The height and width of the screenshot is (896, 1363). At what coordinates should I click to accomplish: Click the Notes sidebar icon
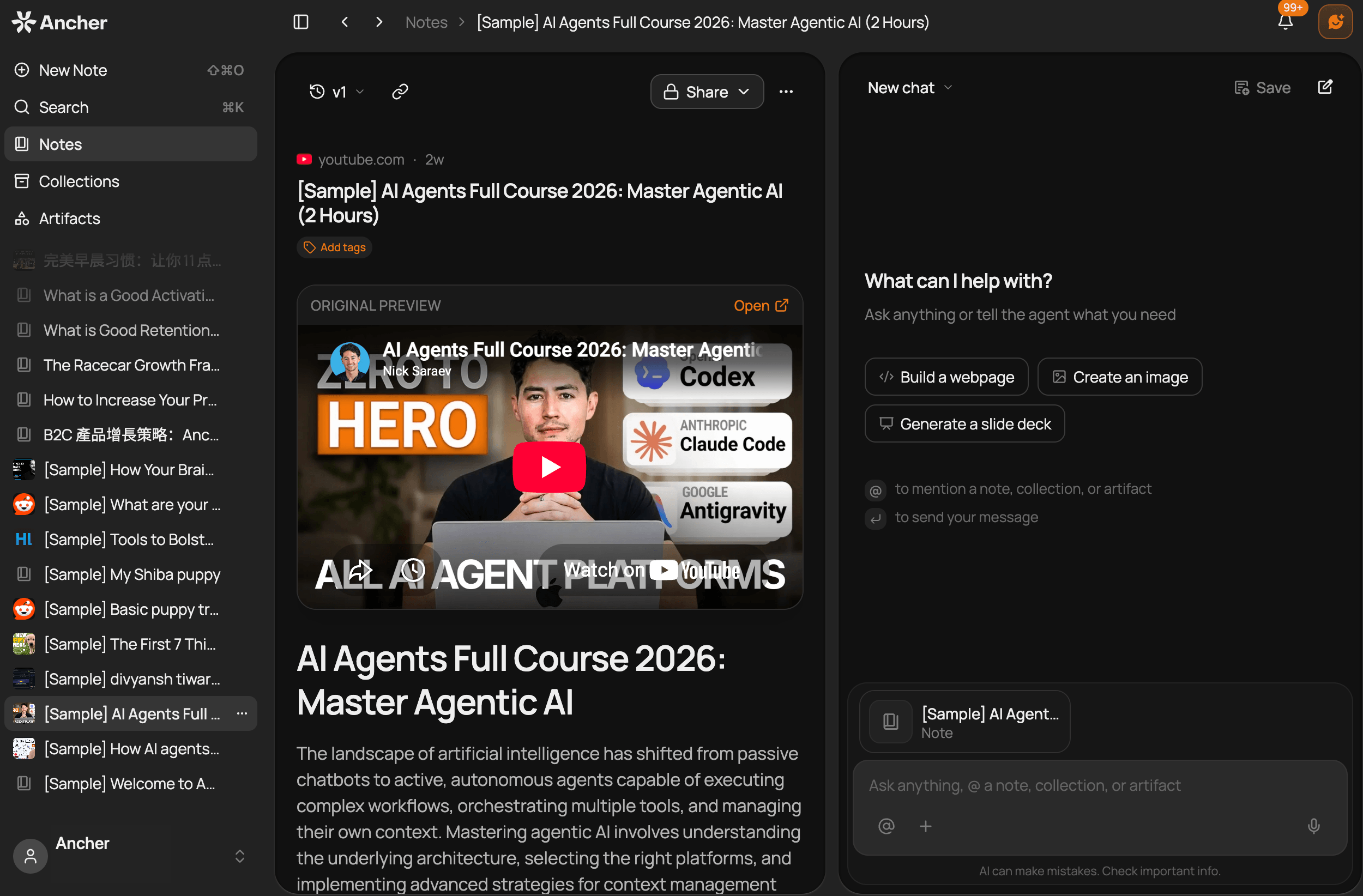click(x=22, y=144)
